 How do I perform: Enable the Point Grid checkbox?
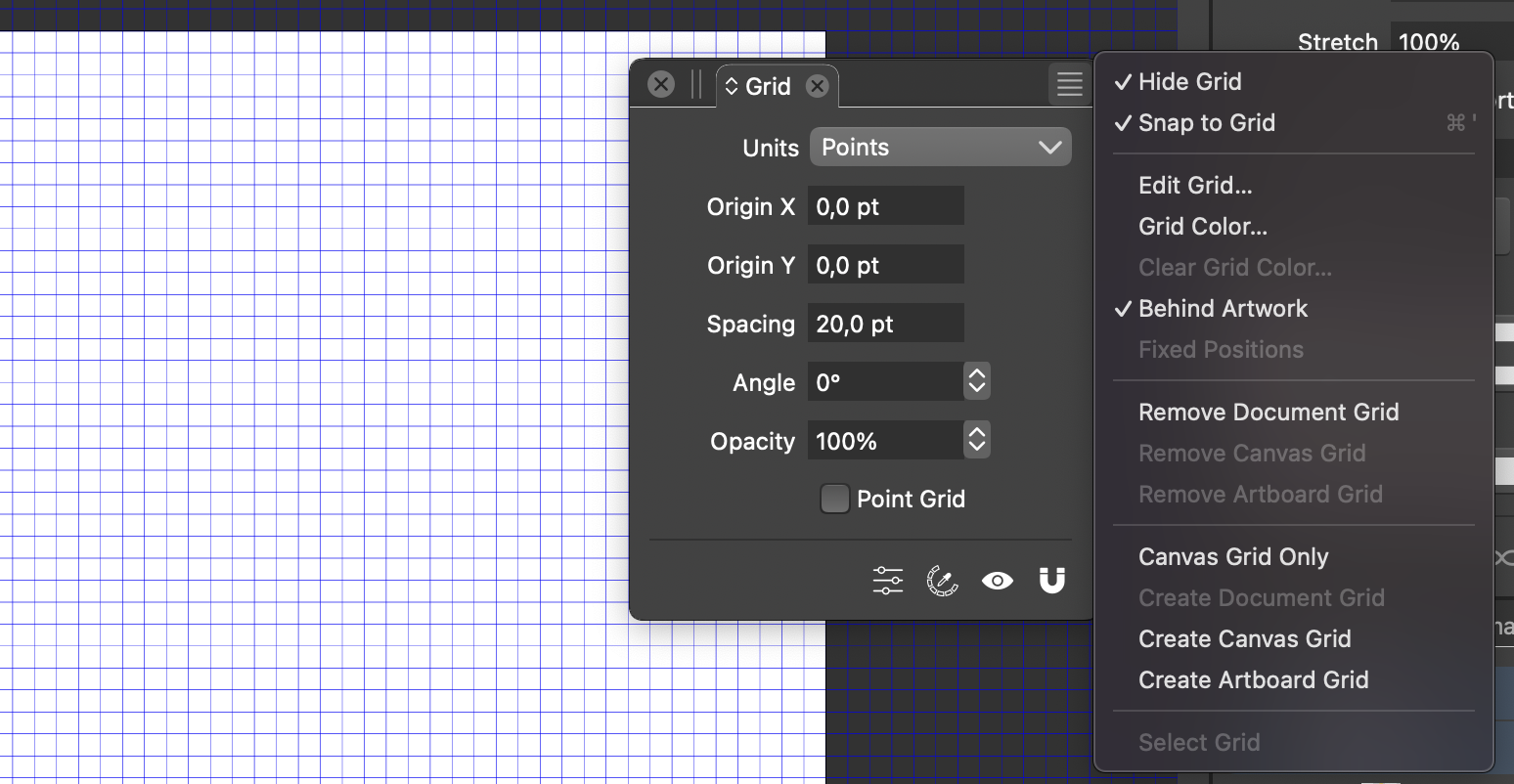tap(834, 499)
